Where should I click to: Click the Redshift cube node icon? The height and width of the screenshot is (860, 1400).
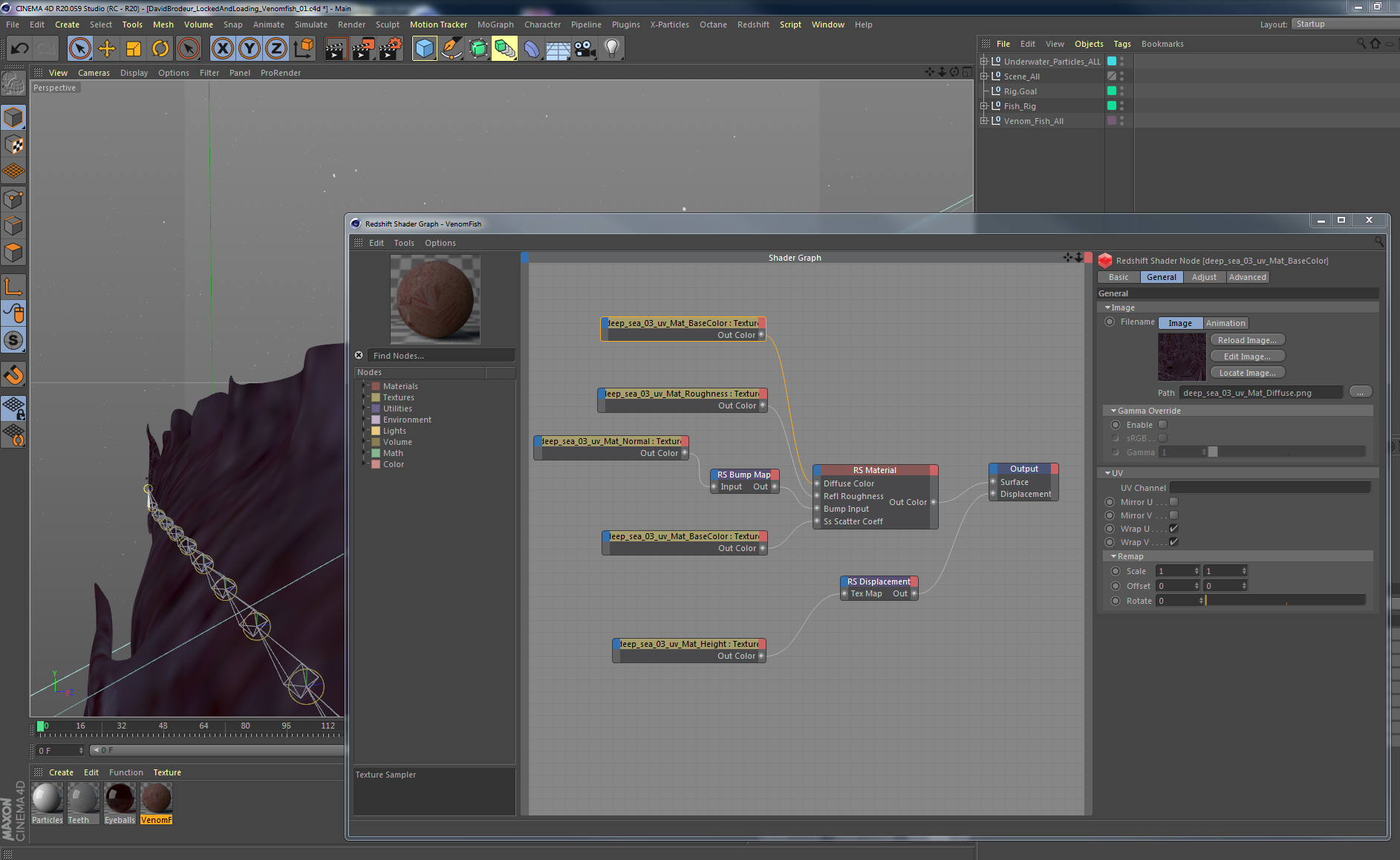tap(1105, 261)
